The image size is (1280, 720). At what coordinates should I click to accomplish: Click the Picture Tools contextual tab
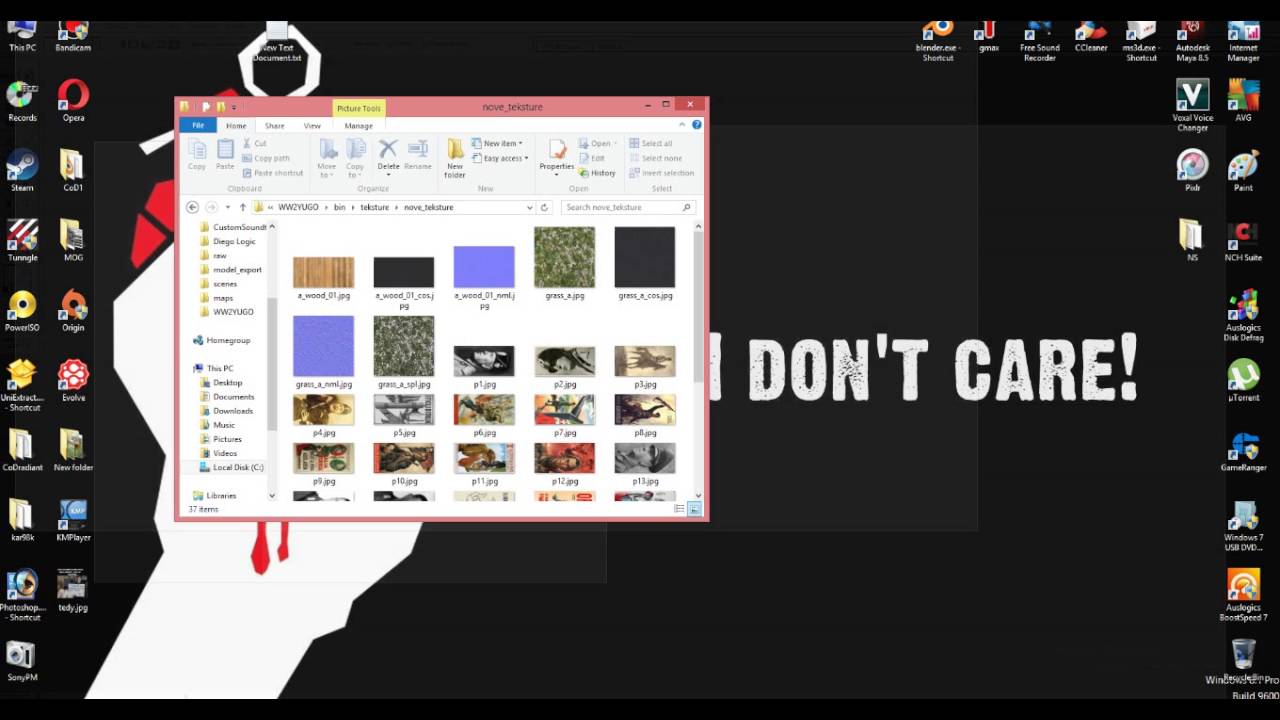(x=358, y=108)
